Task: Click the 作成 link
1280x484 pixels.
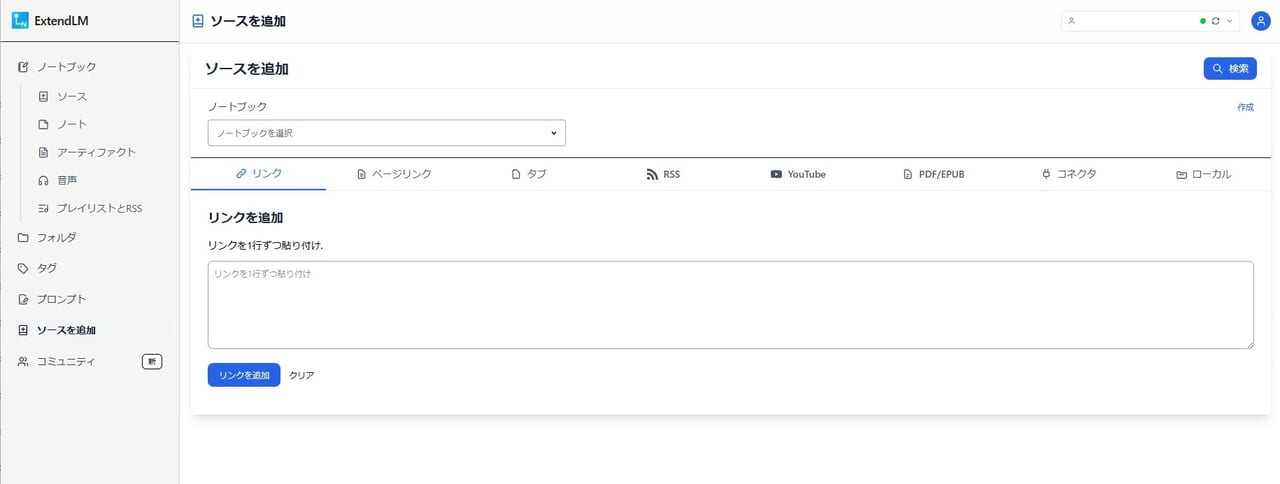Action: 1245,107
